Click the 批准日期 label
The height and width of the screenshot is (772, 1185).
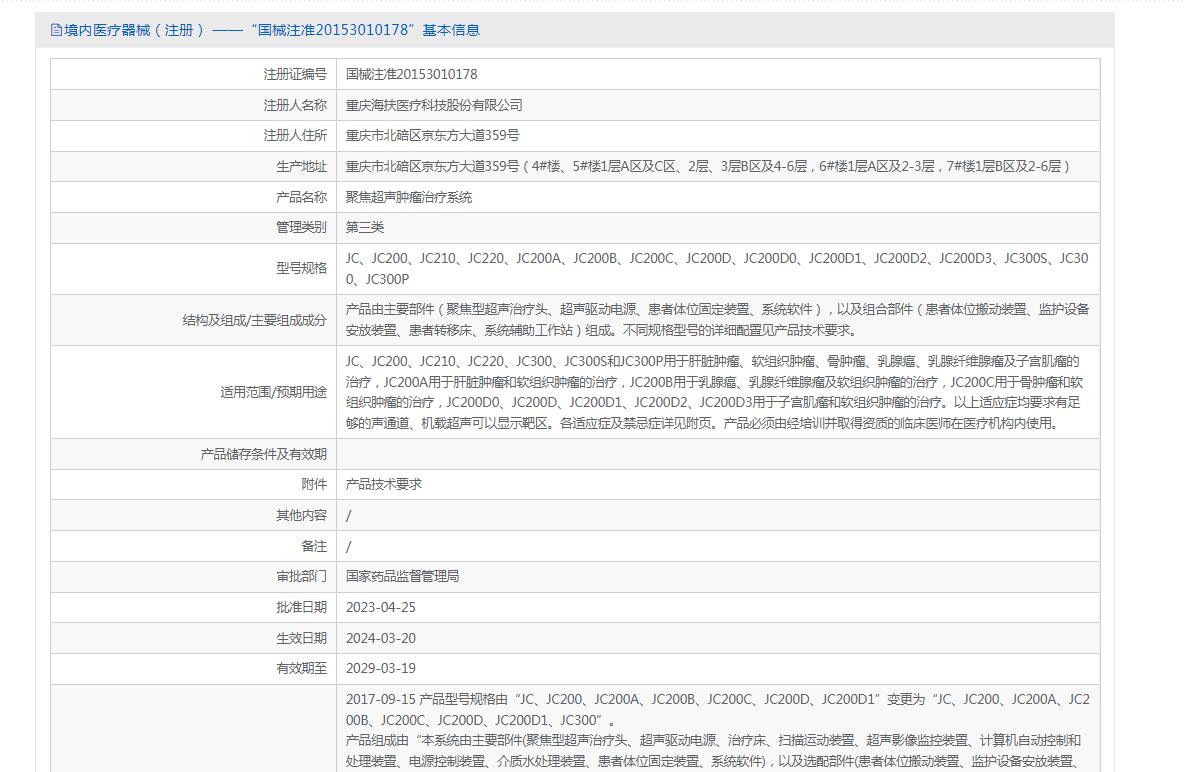[x=301, y=607]
